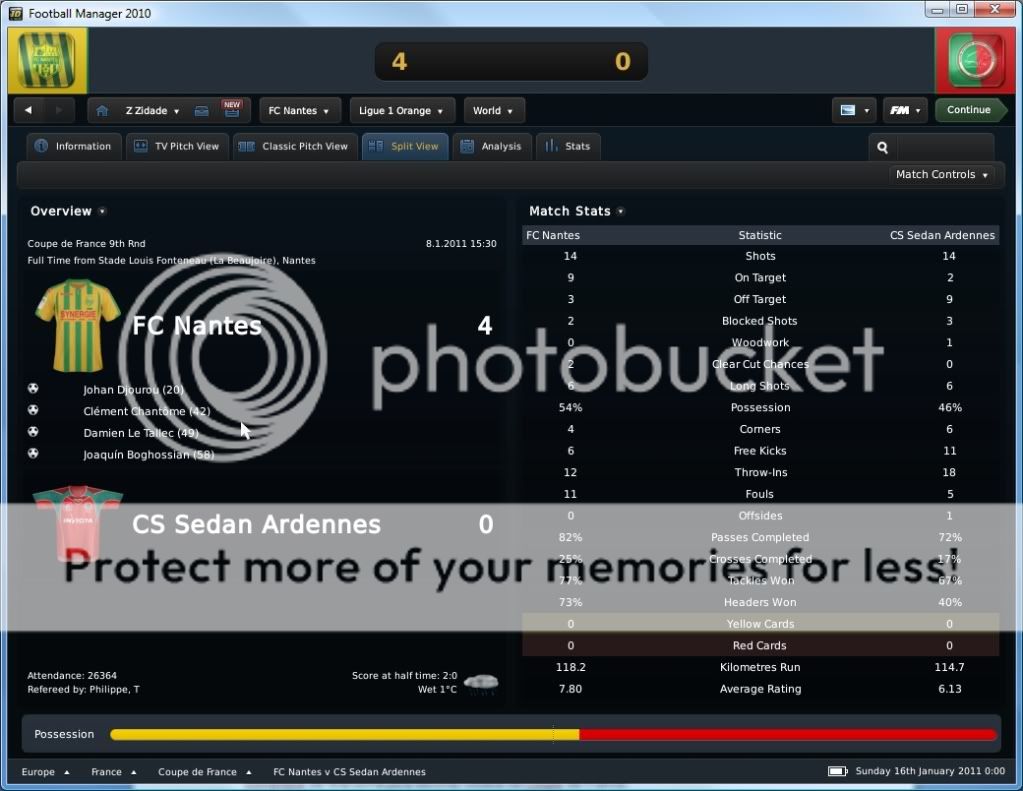
Task: Open the FM menu dropdown
Action: point(904,111)
